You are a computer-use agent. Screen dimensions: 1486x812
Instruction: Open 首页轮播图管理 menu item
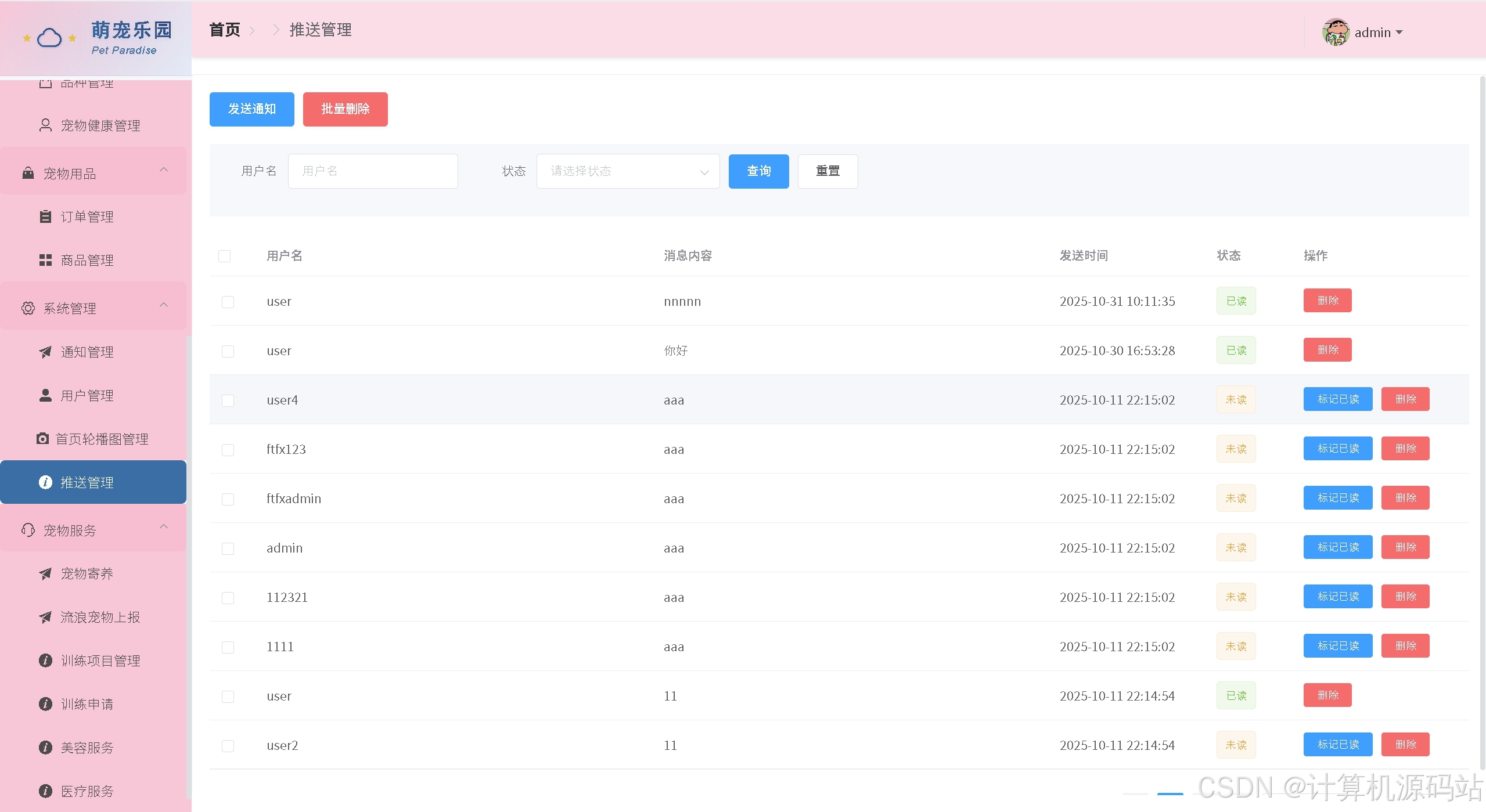[x=93, y=439]
